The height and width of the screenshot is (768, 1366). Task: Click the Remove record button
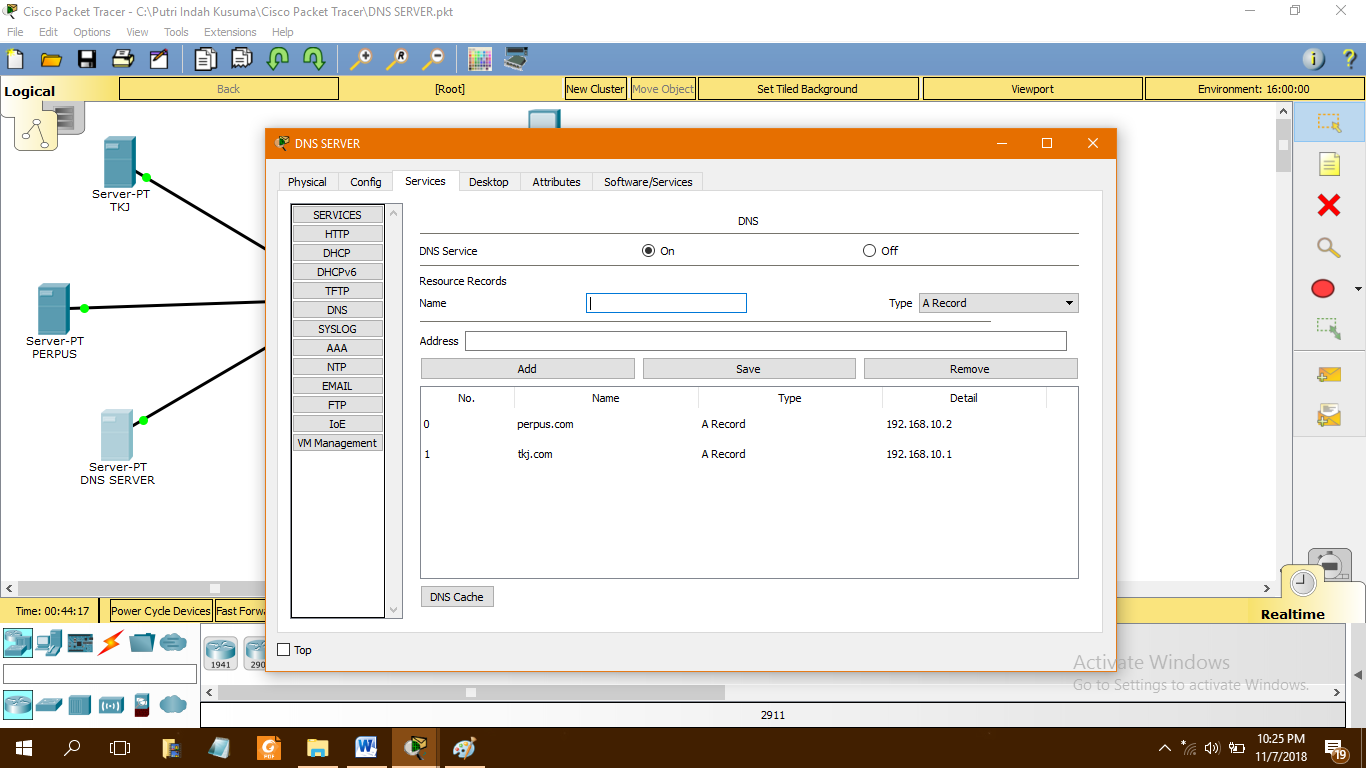pos(970,369)
